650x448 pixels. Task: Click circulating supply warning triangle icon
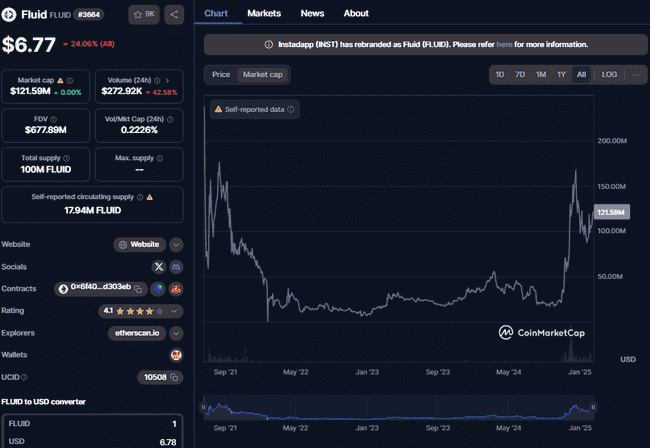(150, 197)
